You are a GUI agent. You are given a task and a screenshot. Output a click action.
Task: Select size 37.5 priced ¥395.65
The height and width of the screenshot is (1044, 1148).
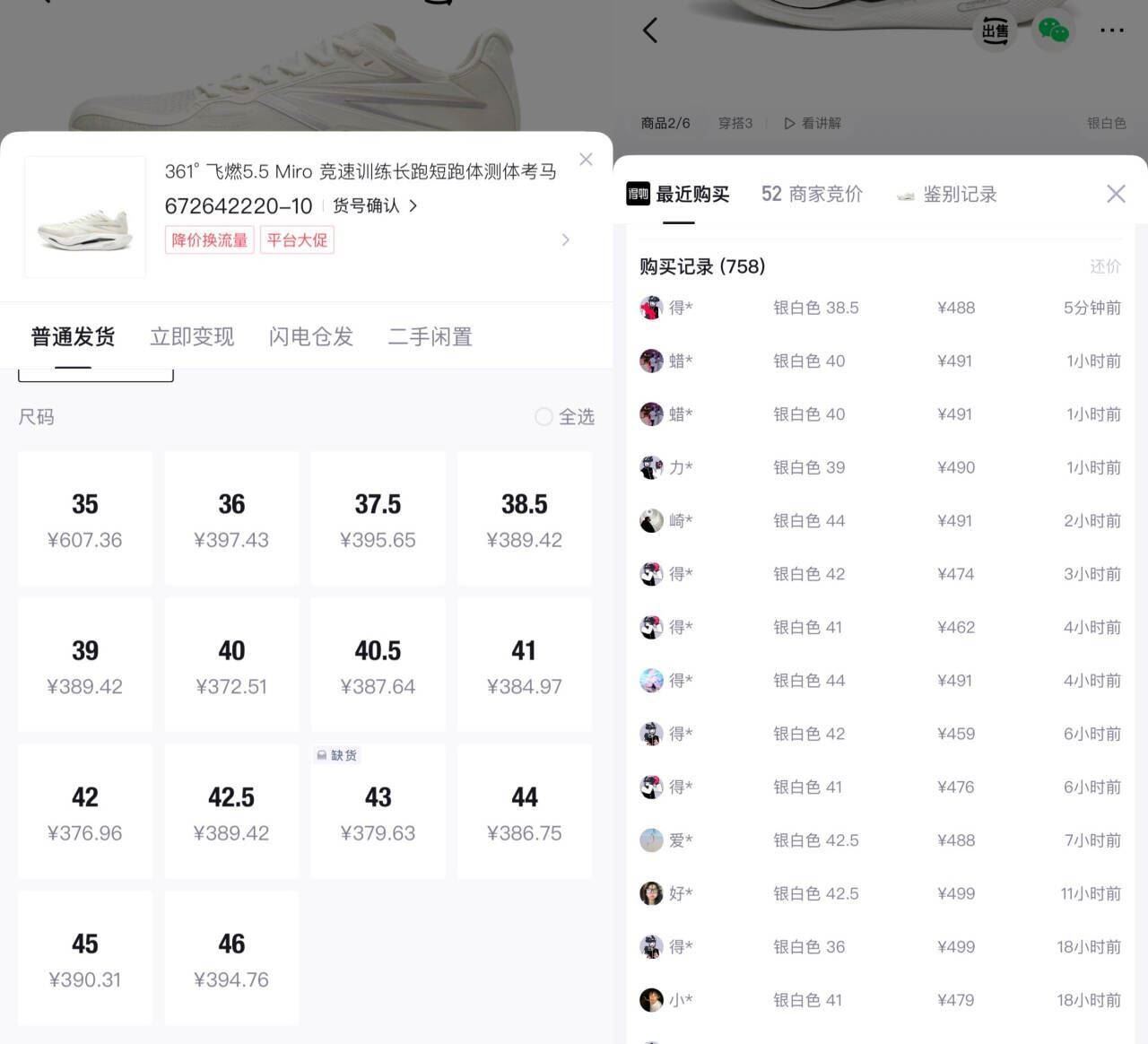click(378, 518)
